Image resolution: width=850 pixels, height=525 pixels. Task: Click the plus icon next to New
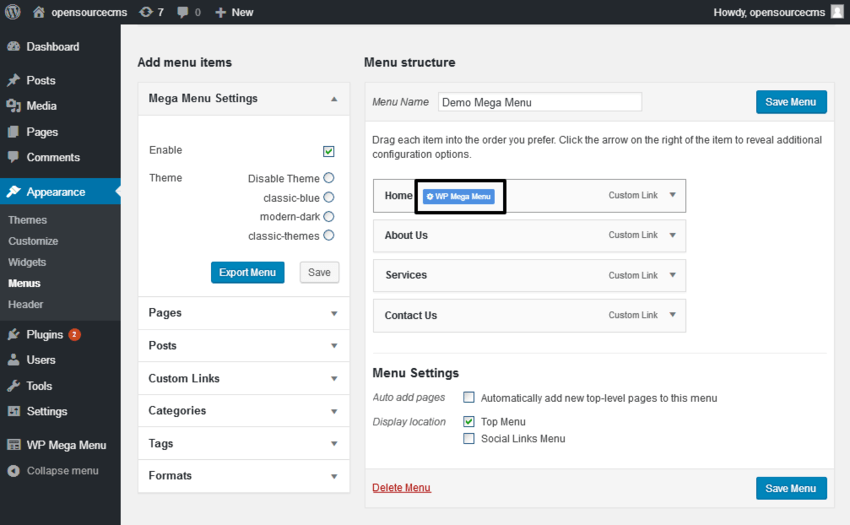click(x=220, y=12)
